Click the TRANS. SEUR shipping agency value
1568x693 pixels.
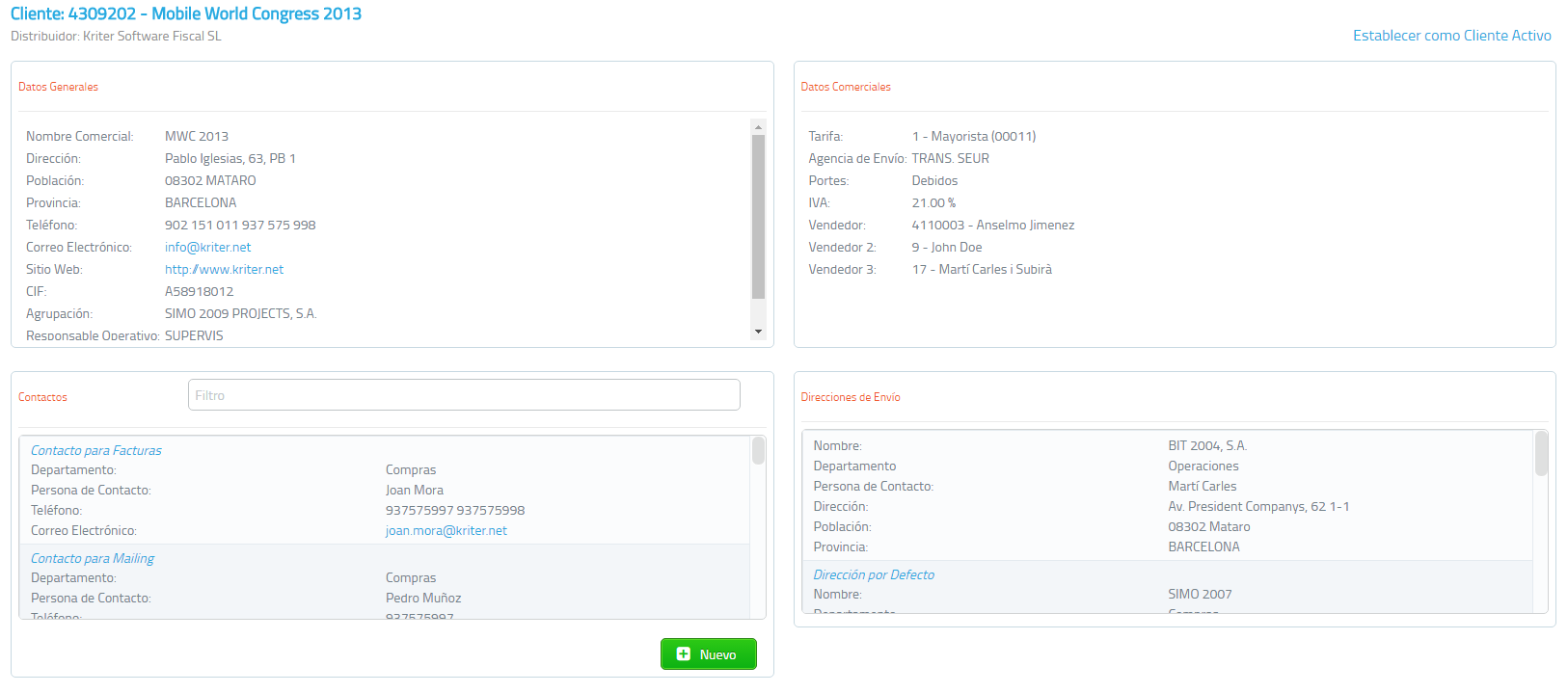point(951,159)
